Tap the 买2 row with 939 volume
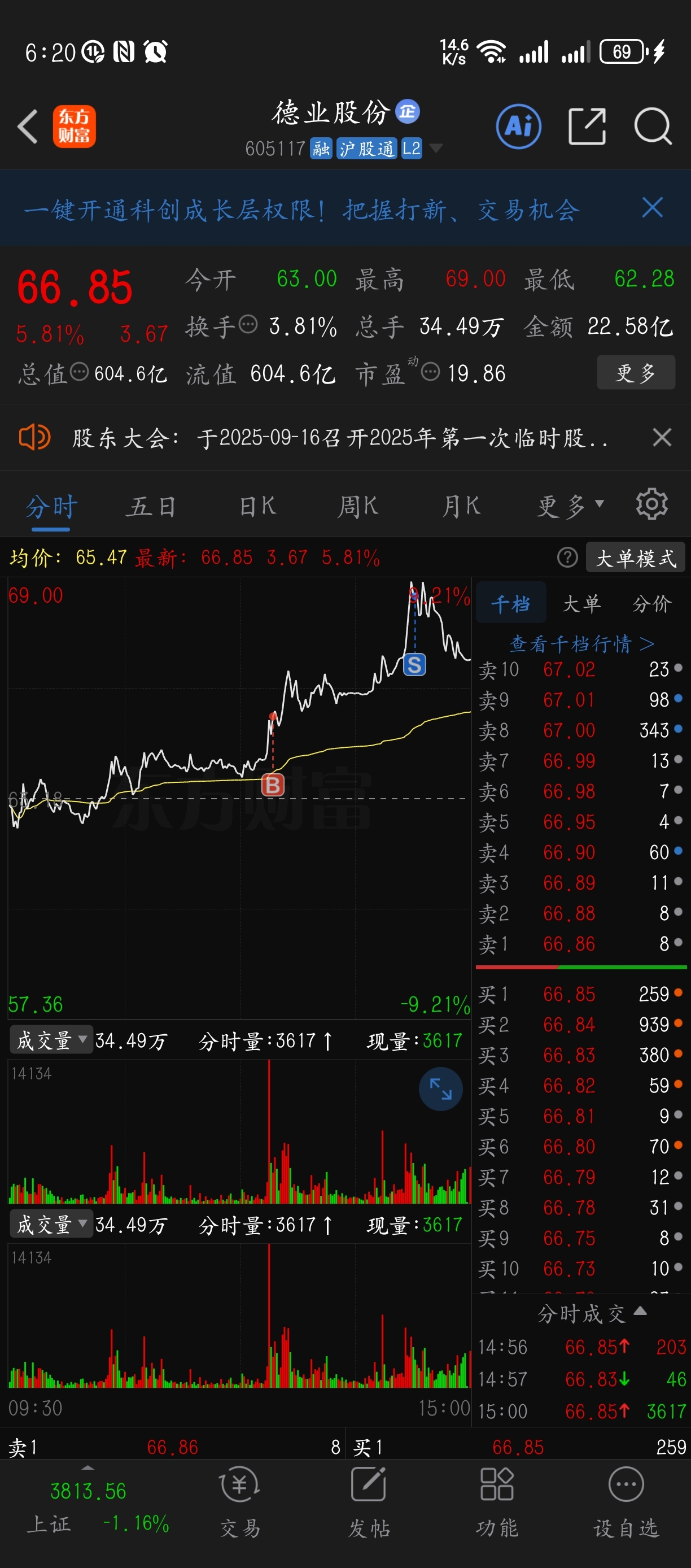691x1568 pixels. [581, 1025]
